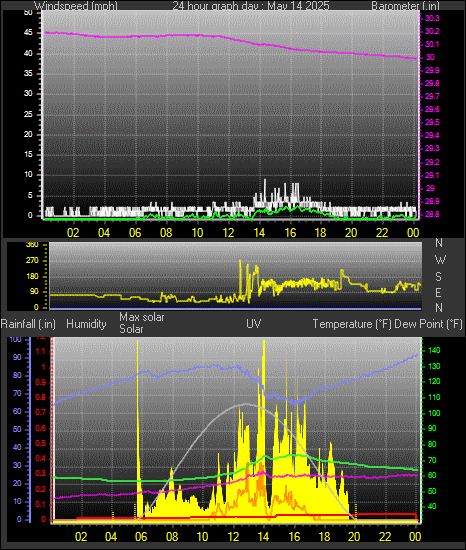Screen dimensions: 466x550
Task: Click the Max solar legend label
Action: (142, 317)
